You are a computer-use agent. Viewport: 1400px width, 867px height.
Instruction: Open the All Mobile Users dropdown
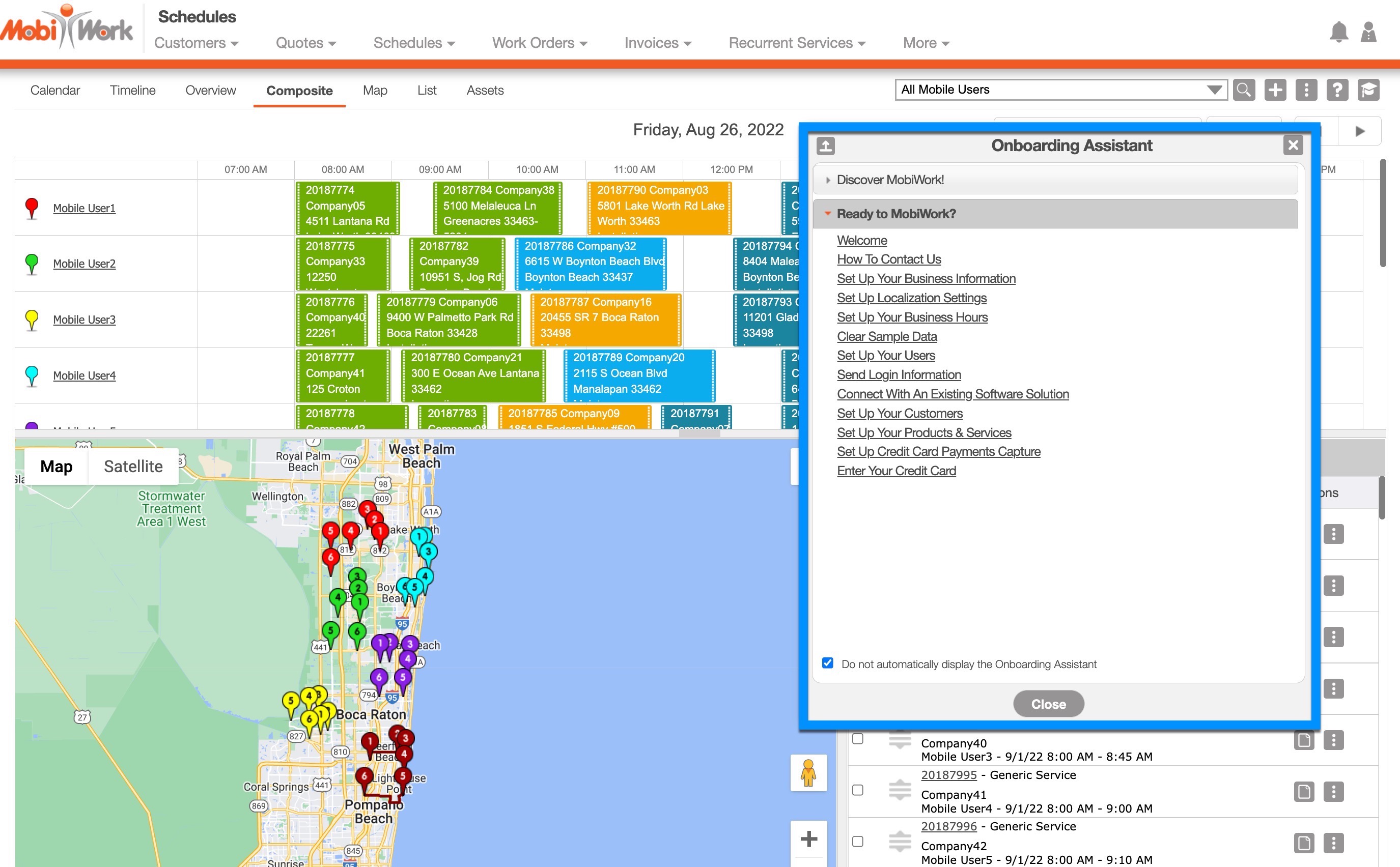[x=1060, y=90]
